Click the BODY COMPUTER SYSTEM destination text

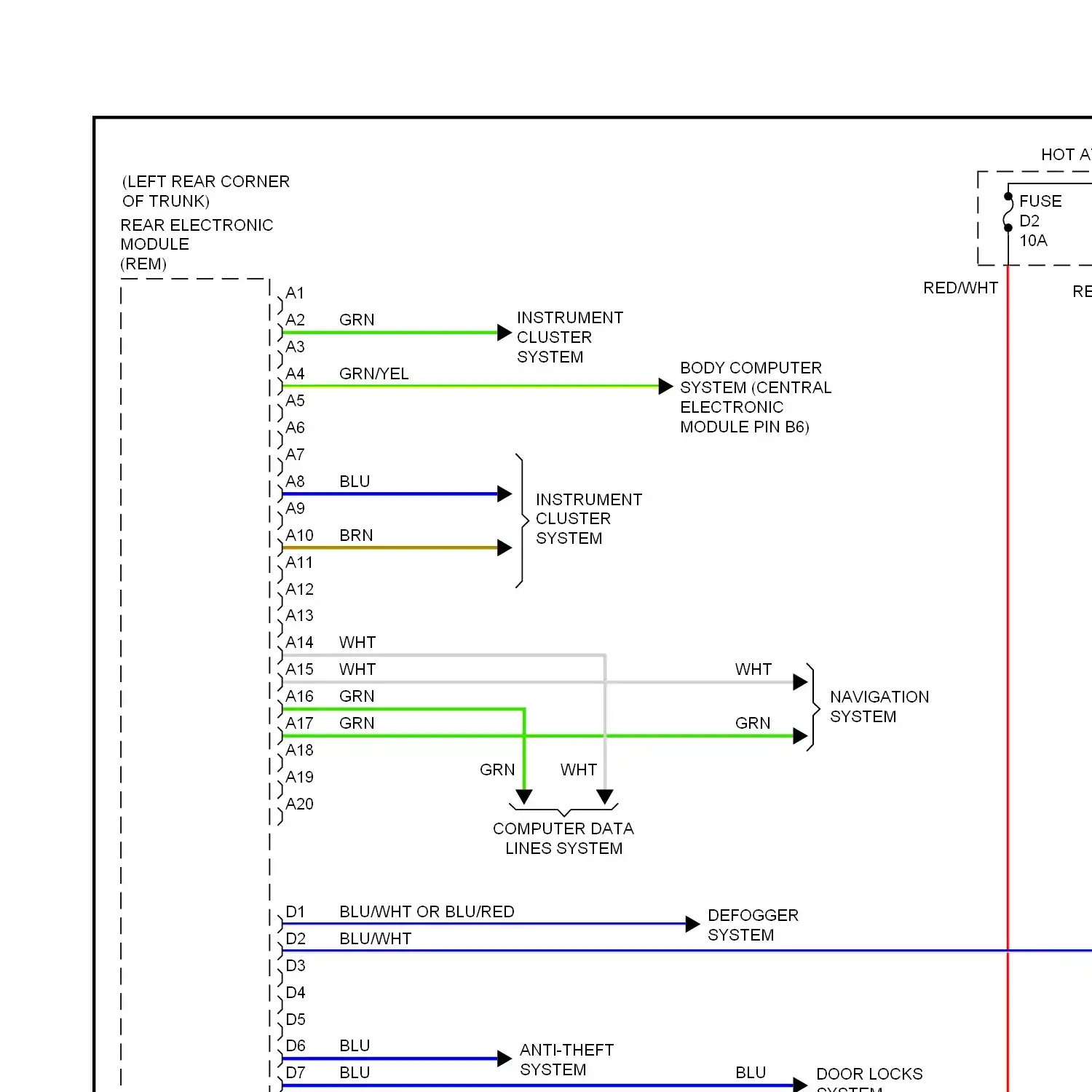[x=756, y=397]
